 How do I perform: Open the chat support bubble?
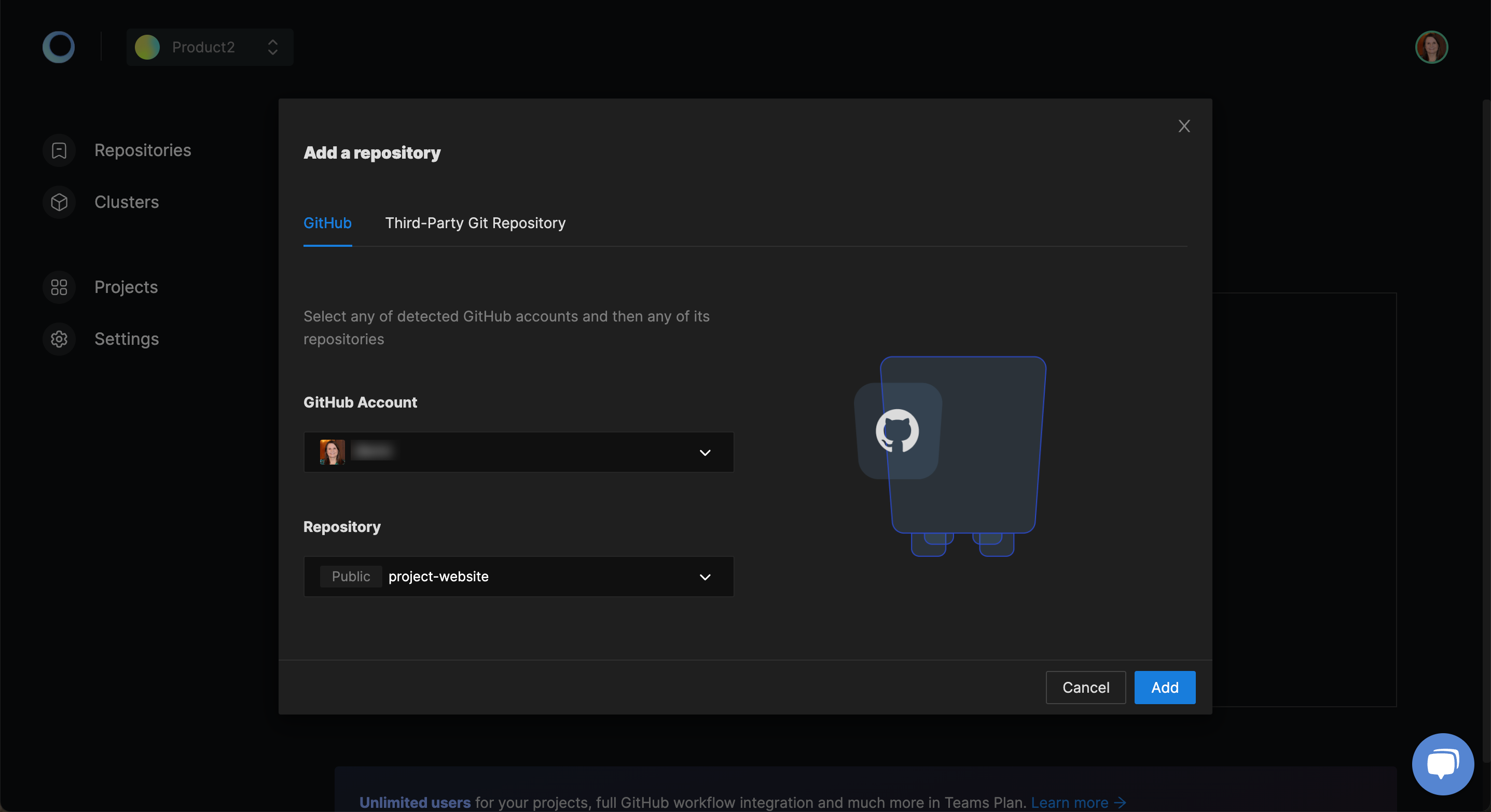coord(1442,764)
